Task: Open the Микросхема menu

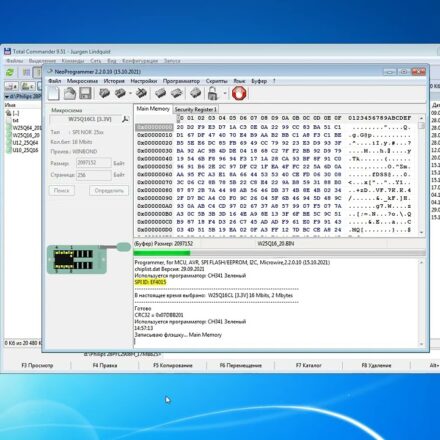Action: point(82,81)
